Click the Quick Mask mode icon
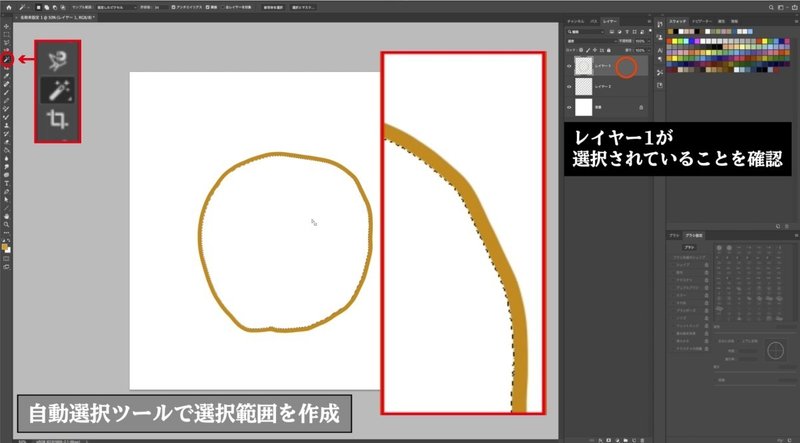 (x=7, y=258)
